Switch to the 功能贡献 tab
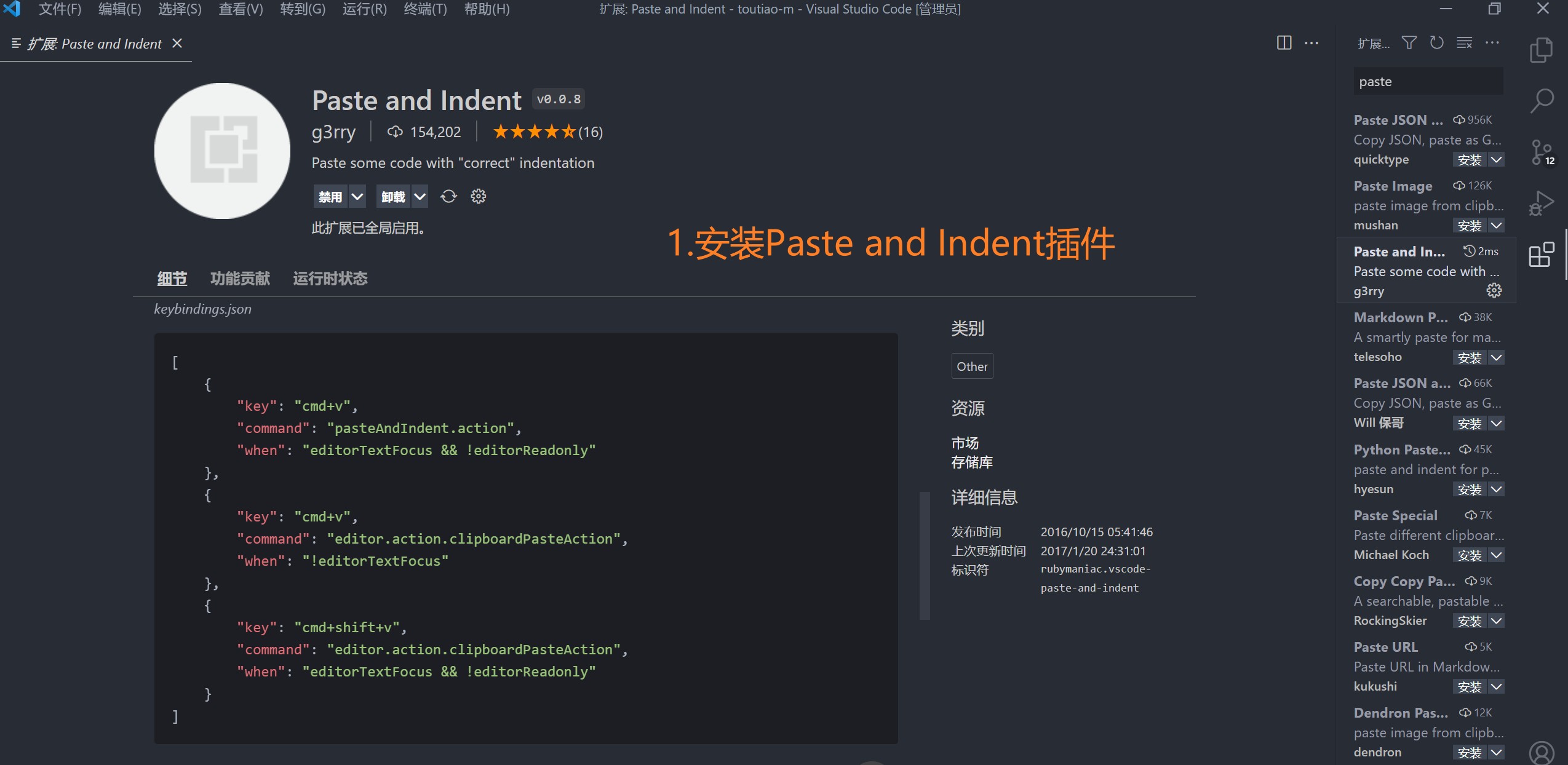 (240, 279)
